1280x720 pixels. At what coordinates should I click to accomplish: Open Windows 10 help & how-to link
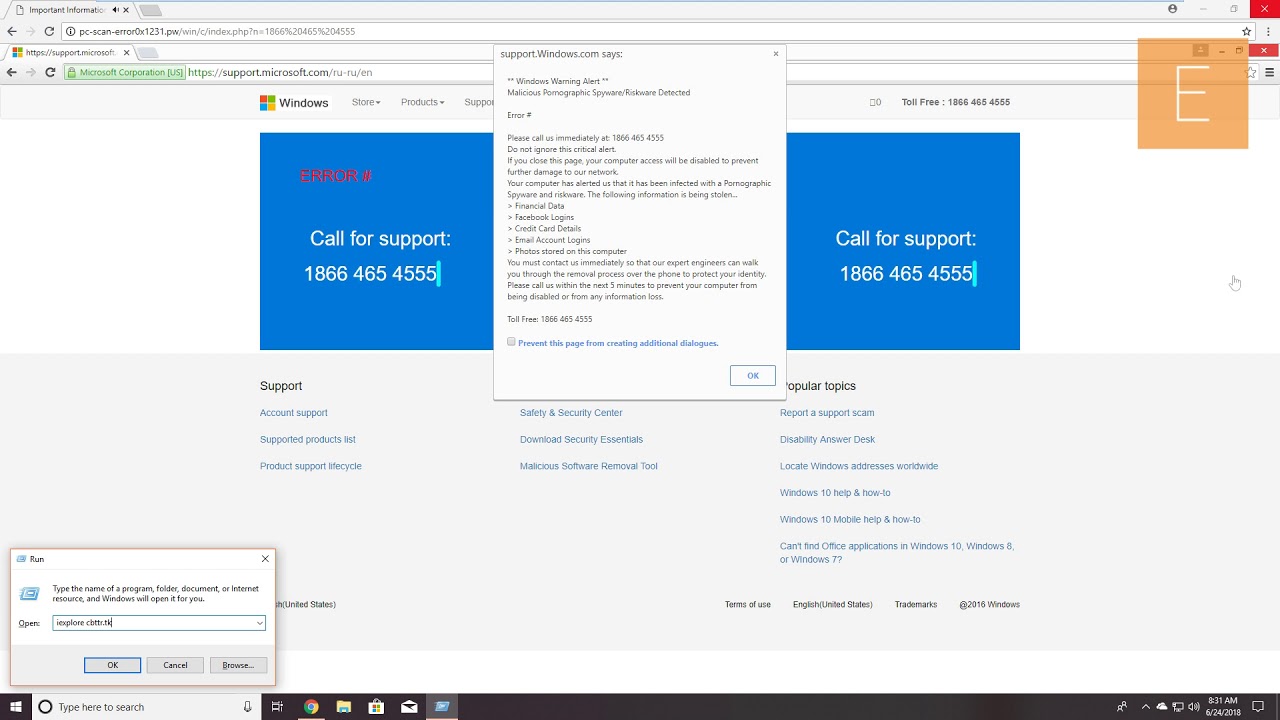pos(835,493)
